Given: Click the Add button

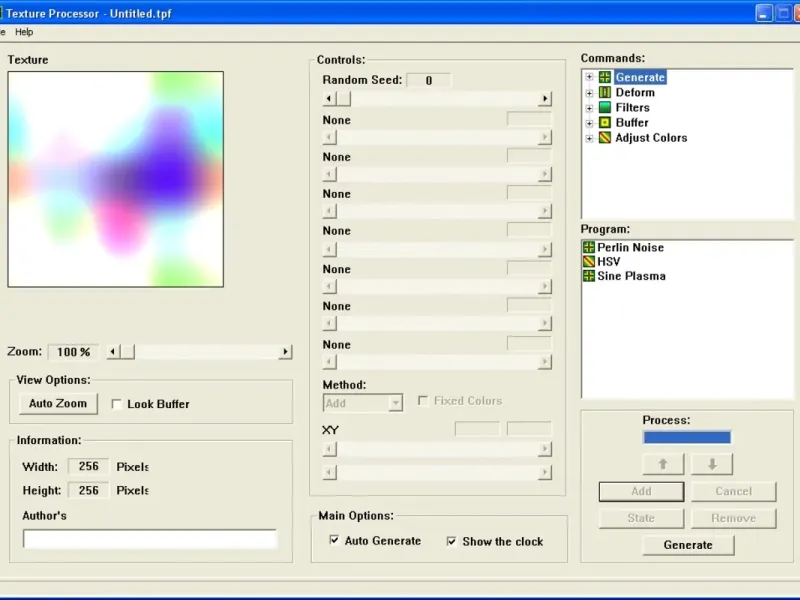Looking at the screenshot, I should click(x=641, y=491).
